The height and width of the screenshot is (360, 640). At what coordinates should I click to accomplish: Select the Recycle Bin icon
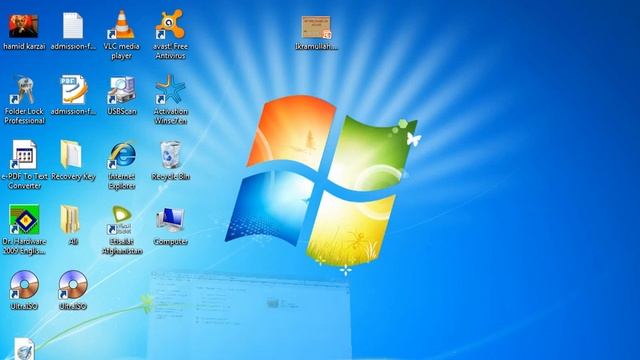[170, 155]
